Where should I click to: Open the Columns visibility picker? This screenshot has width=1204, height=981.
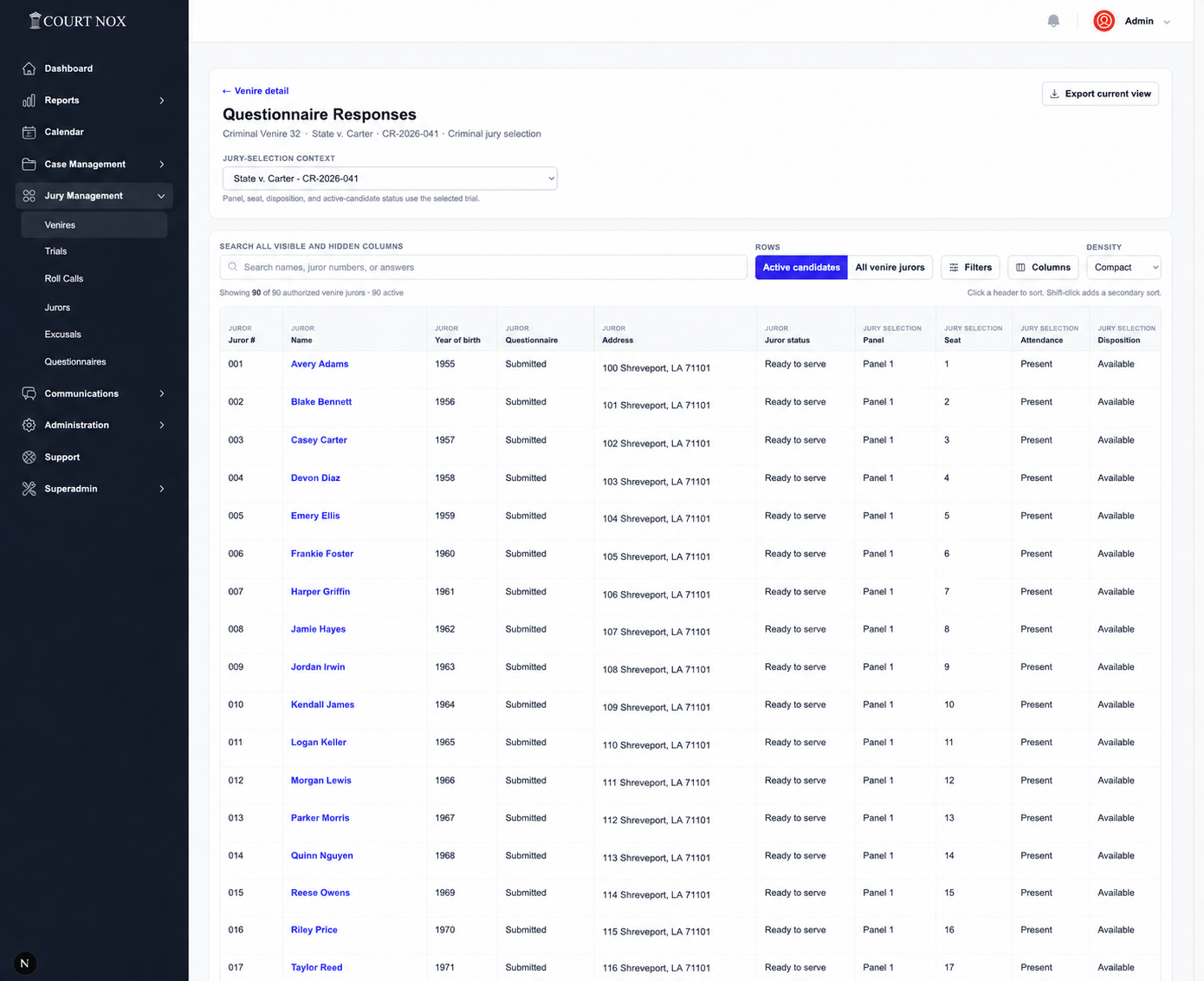point(1043,267)
